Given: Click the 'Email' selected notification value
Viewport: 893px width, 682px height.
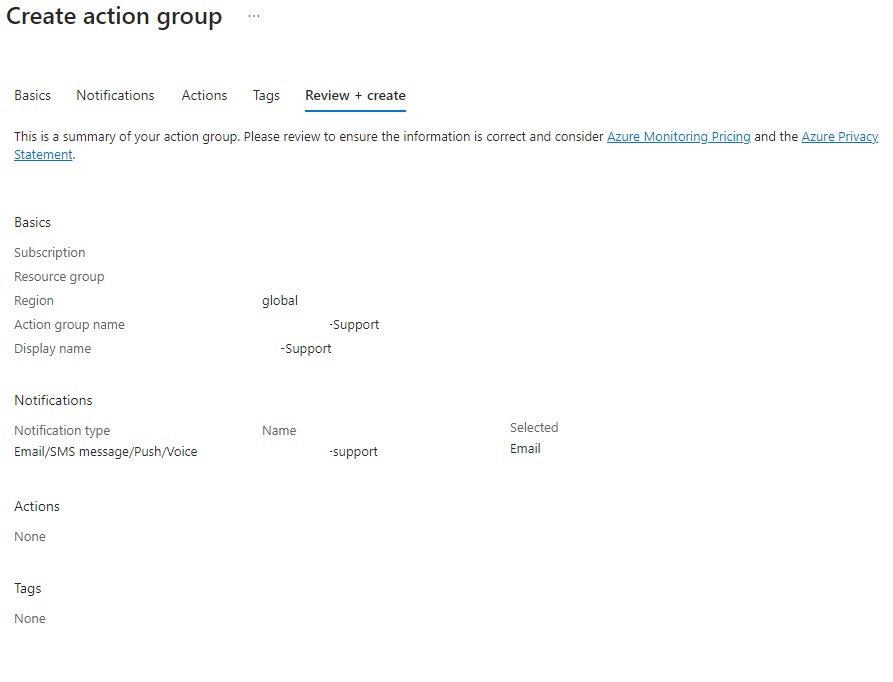Looking at the screenshot, I should tap(525, 449).
